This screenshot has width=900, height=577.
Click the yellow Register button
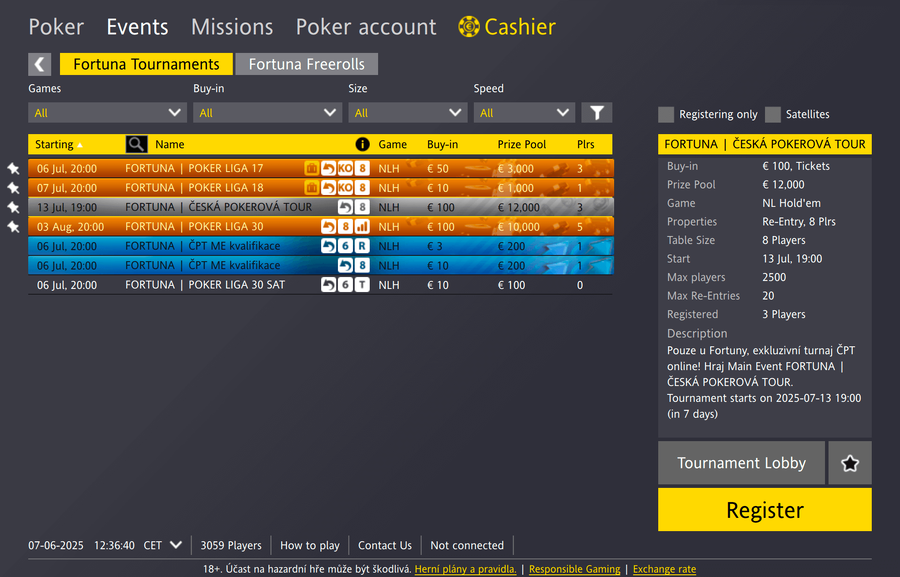(765, 509)
